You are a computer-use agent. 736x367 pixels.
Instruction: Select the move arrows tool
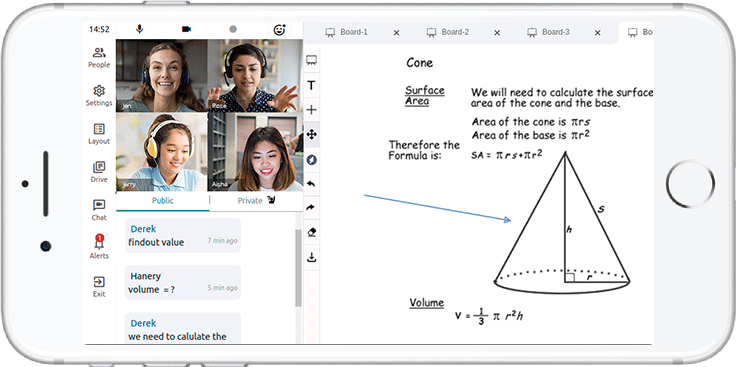coord(311,135)
